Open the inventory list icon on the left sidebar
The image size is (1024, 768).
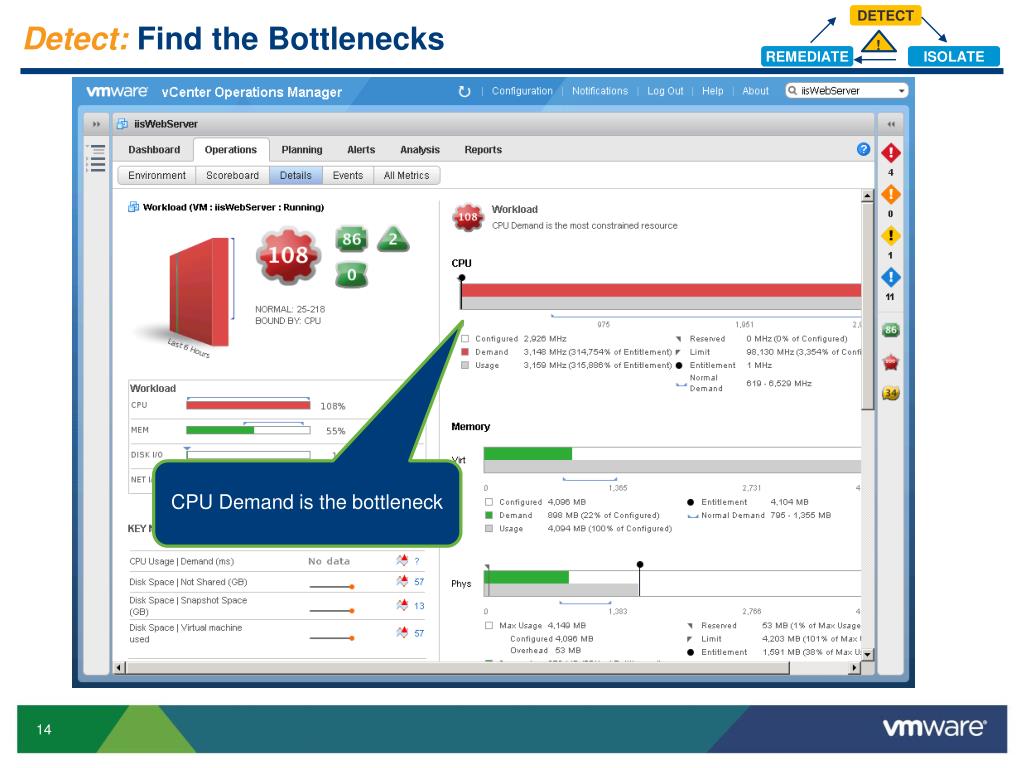(97, 158)
